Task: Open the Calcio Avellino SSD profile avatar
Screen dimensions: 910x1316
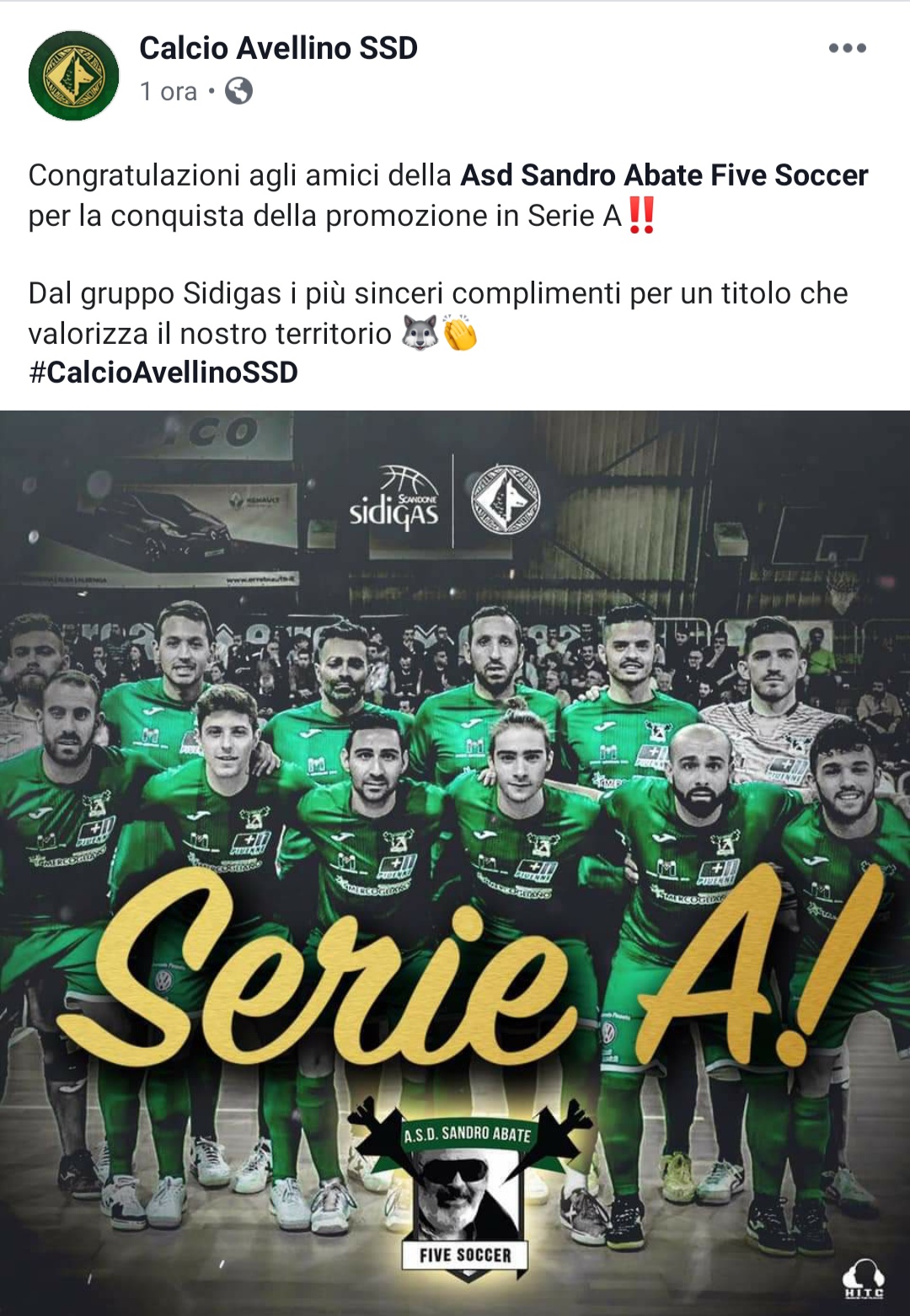Action: pyautogui.click(x=74, y=76)
